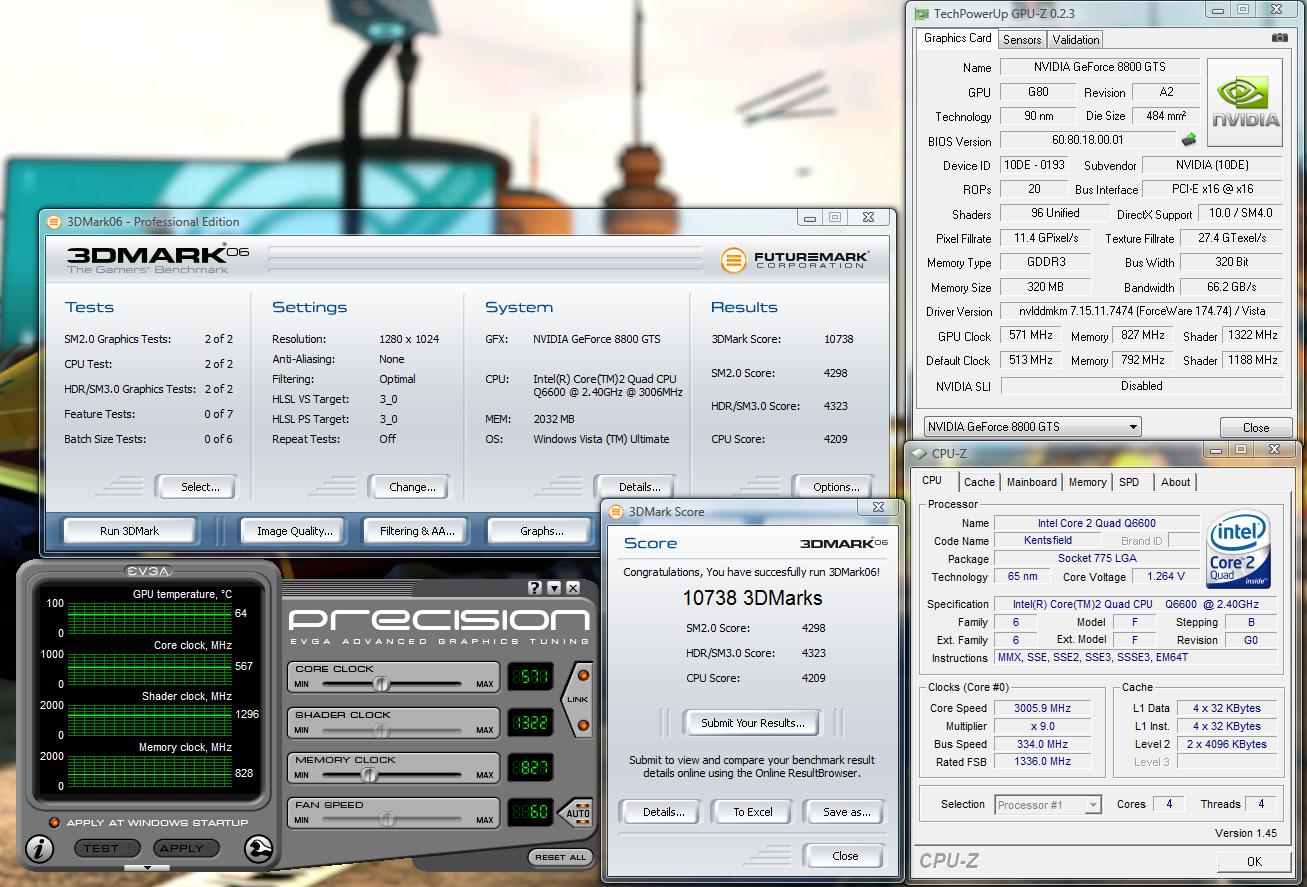
Task: Click the GPU-Z Close button
Action: coord(1256,427)
